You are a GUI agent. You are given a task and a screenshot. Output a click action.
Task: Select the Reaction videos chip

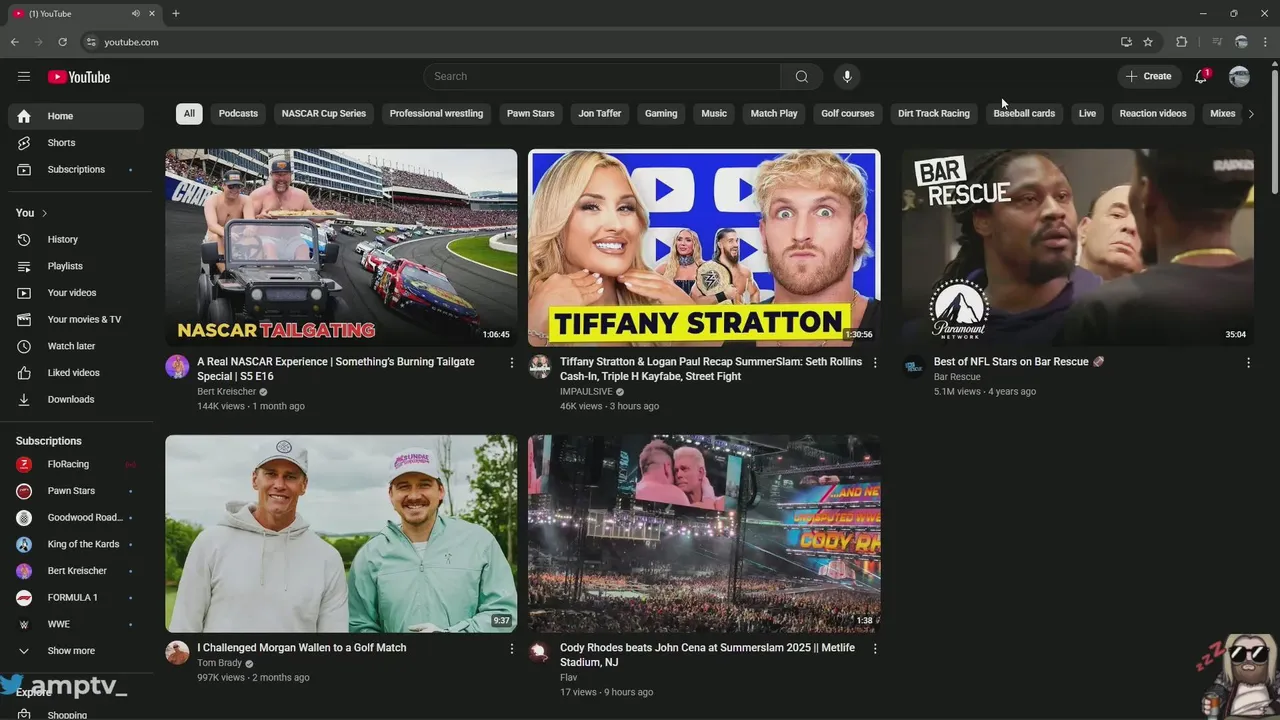click(1153, 114)
